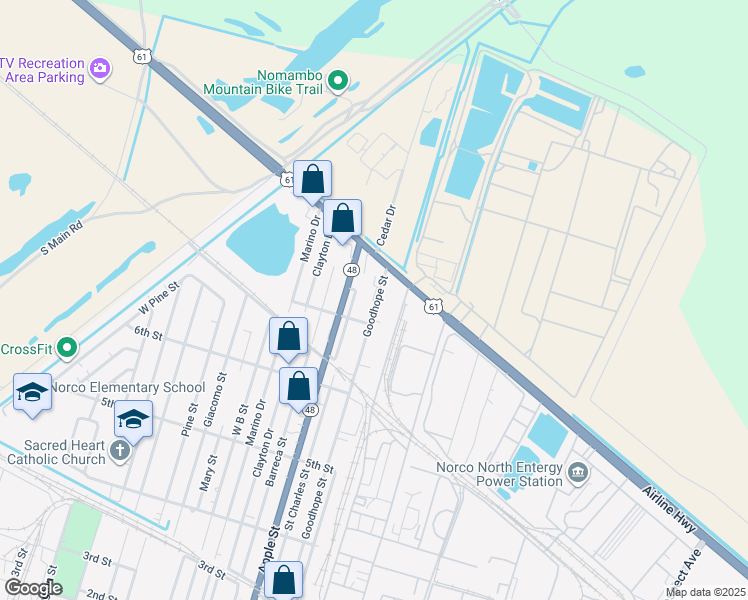Click the US 61 shield near Goodhope St
This screenshot has height=600, width=748.
pyautogui.click(x=433, y=306)
